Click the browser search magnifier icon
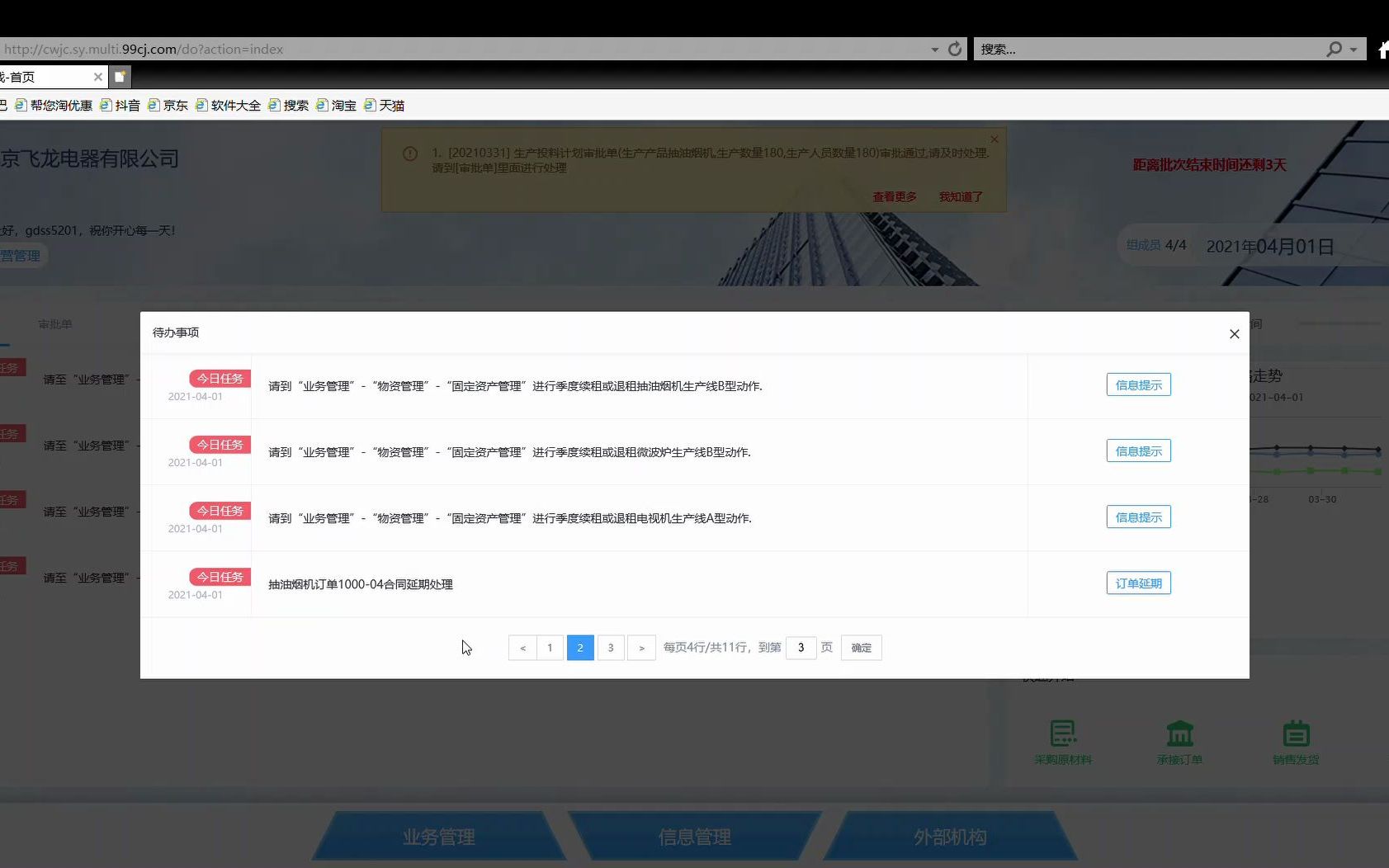Image resolution: width=1389 pixels, height=868 pixels. coord(1334,49)
